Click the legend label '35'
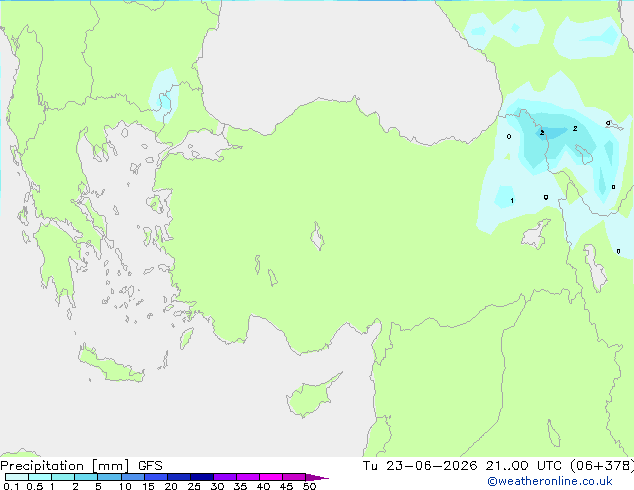Screen dimensions: 634x490 (240, 486)
